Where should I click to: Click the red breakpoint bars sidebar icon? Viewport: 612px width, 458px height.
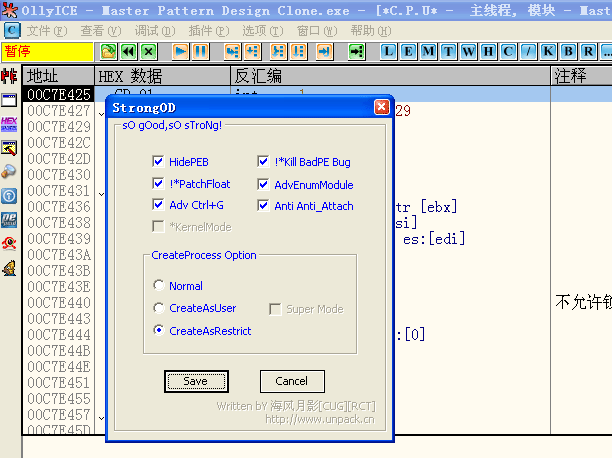(x=9, y=76)
